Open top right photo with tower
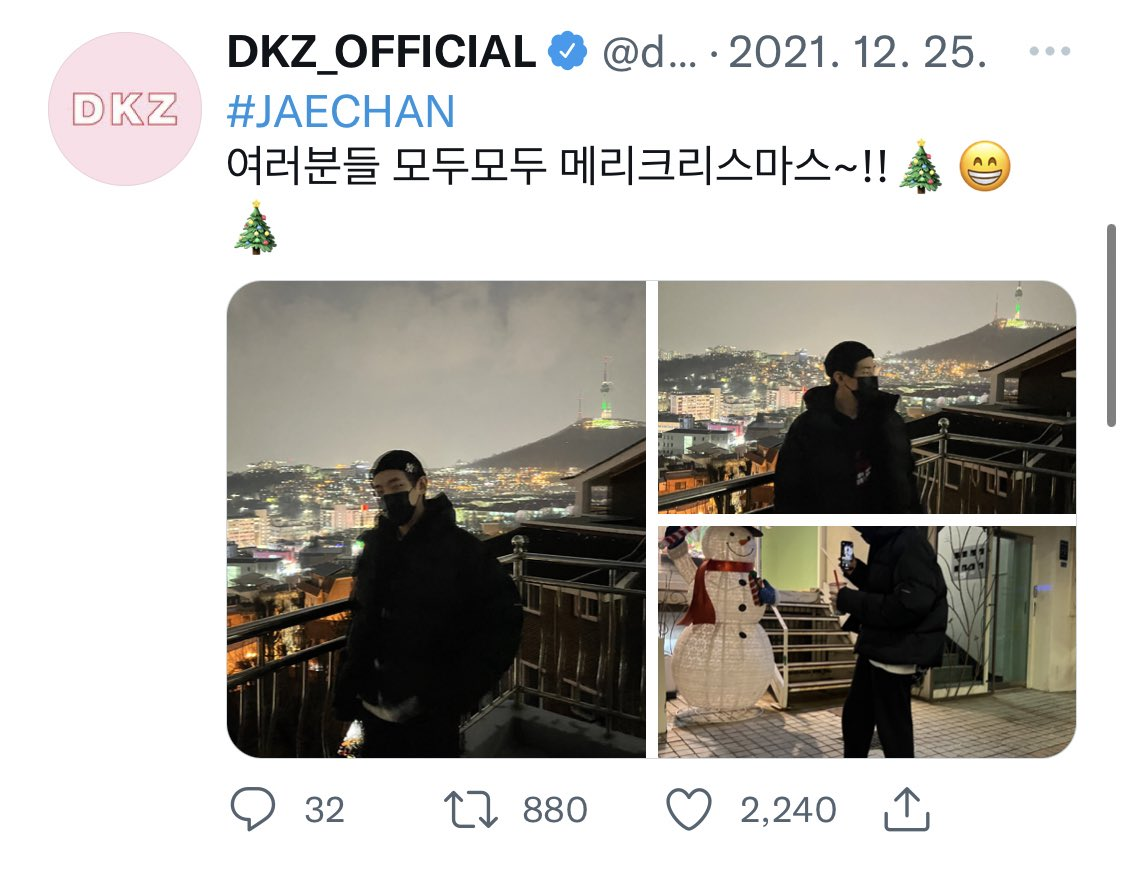Image resolution: width=1125 pixels, height=870 pixels. (x=867, y=397)
